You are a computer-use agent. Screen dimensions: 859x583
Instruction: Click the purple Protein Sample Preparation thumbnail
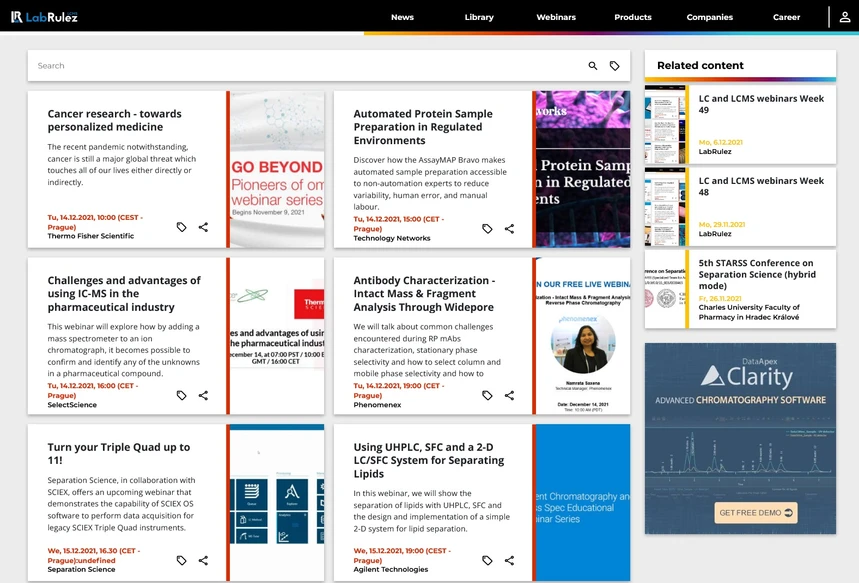point(583,169)
